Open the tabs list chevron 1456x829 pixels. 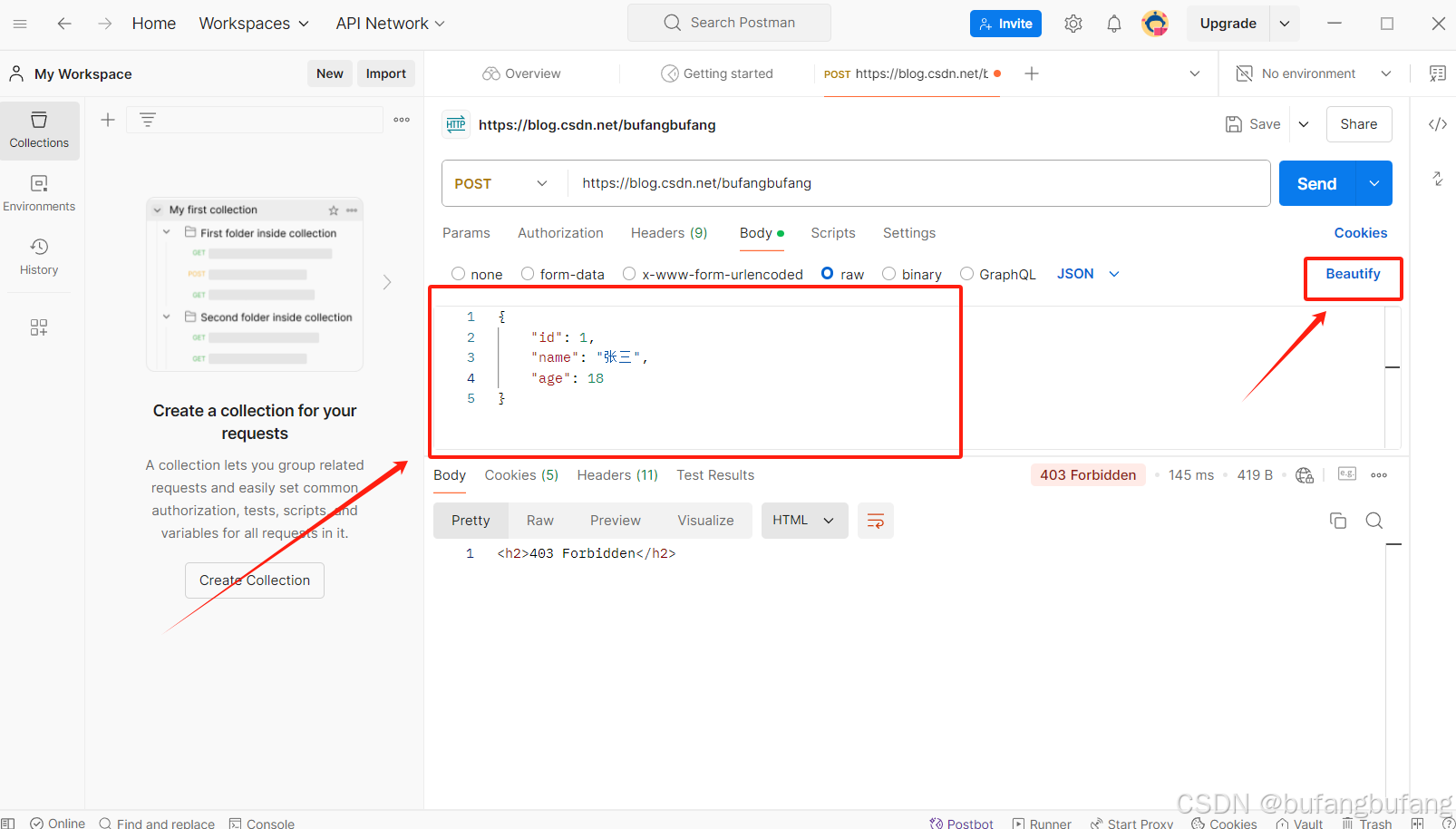1195,73
